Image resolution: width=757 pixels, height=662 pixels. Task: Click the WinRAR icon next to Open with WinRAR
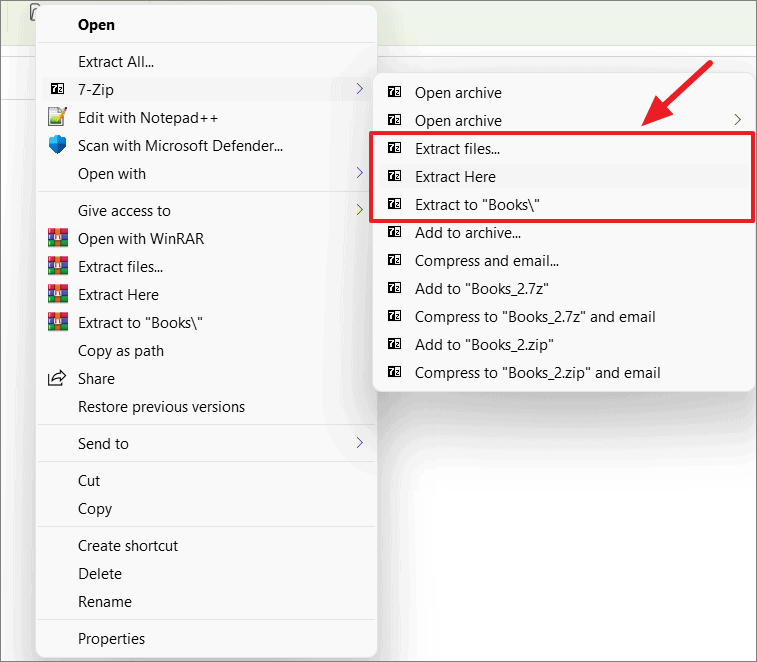coord(57,238)
